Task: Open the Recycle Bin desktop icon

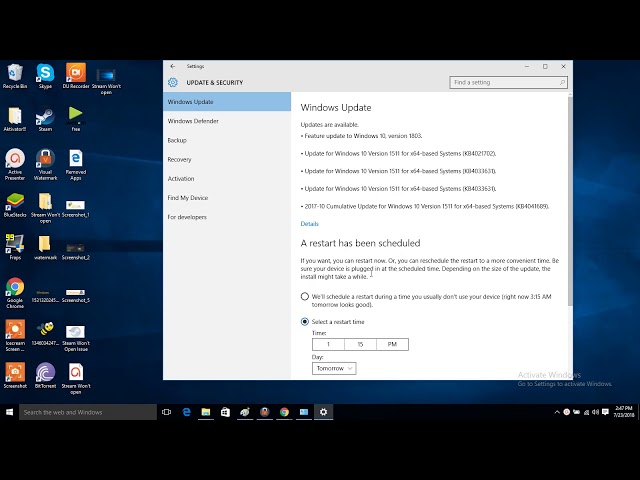Action: [15, 76]
